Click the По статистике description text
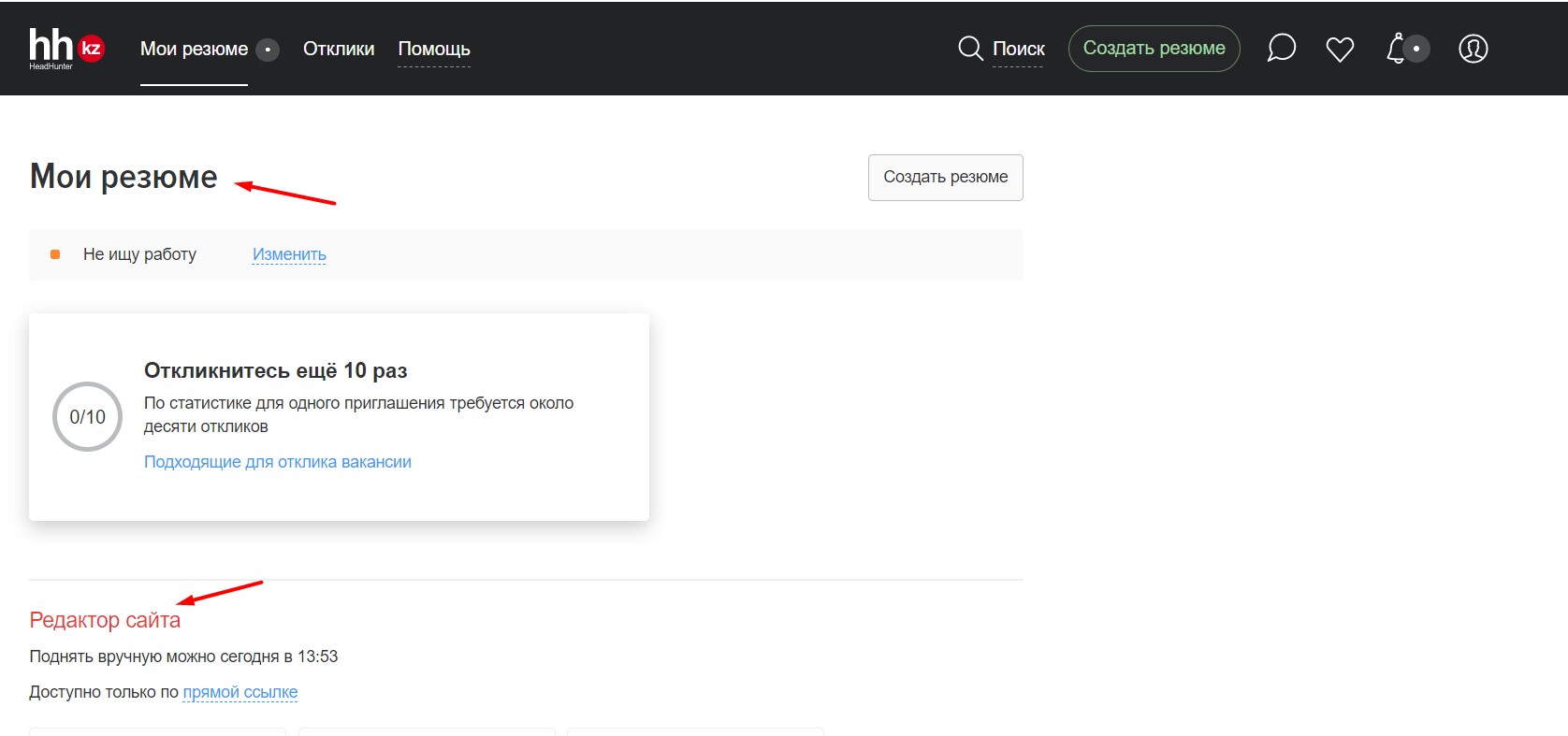 point(358,414)
